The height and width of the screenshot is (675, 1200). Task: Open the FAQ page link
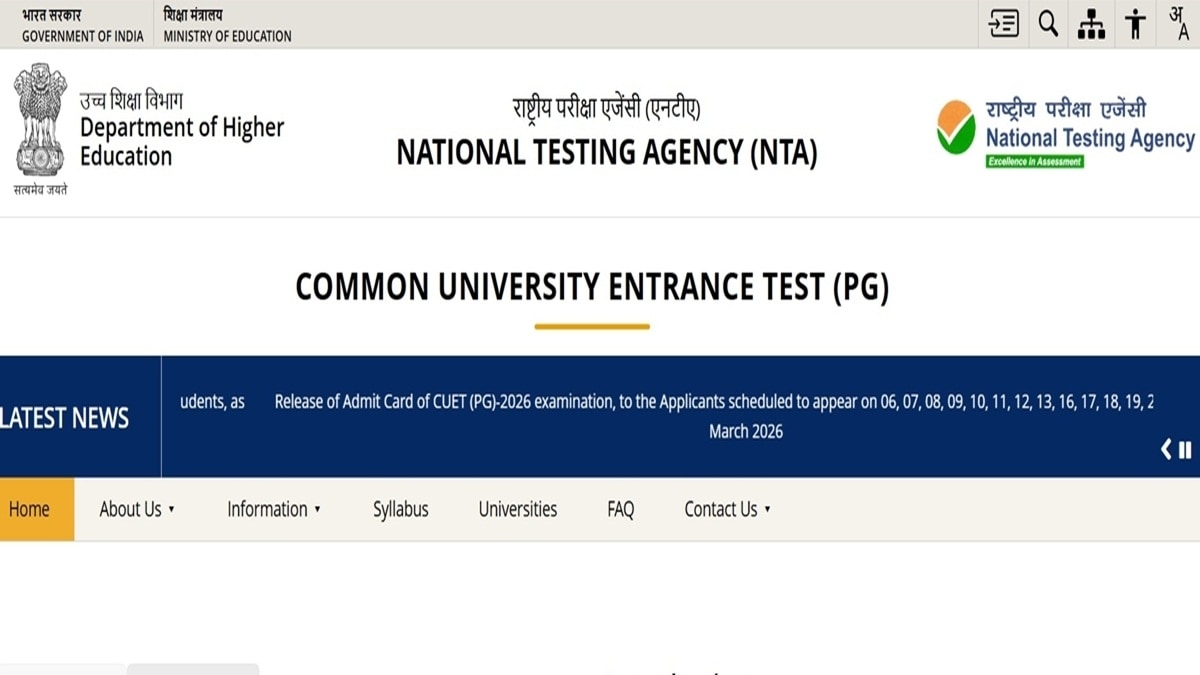point(619,509)
